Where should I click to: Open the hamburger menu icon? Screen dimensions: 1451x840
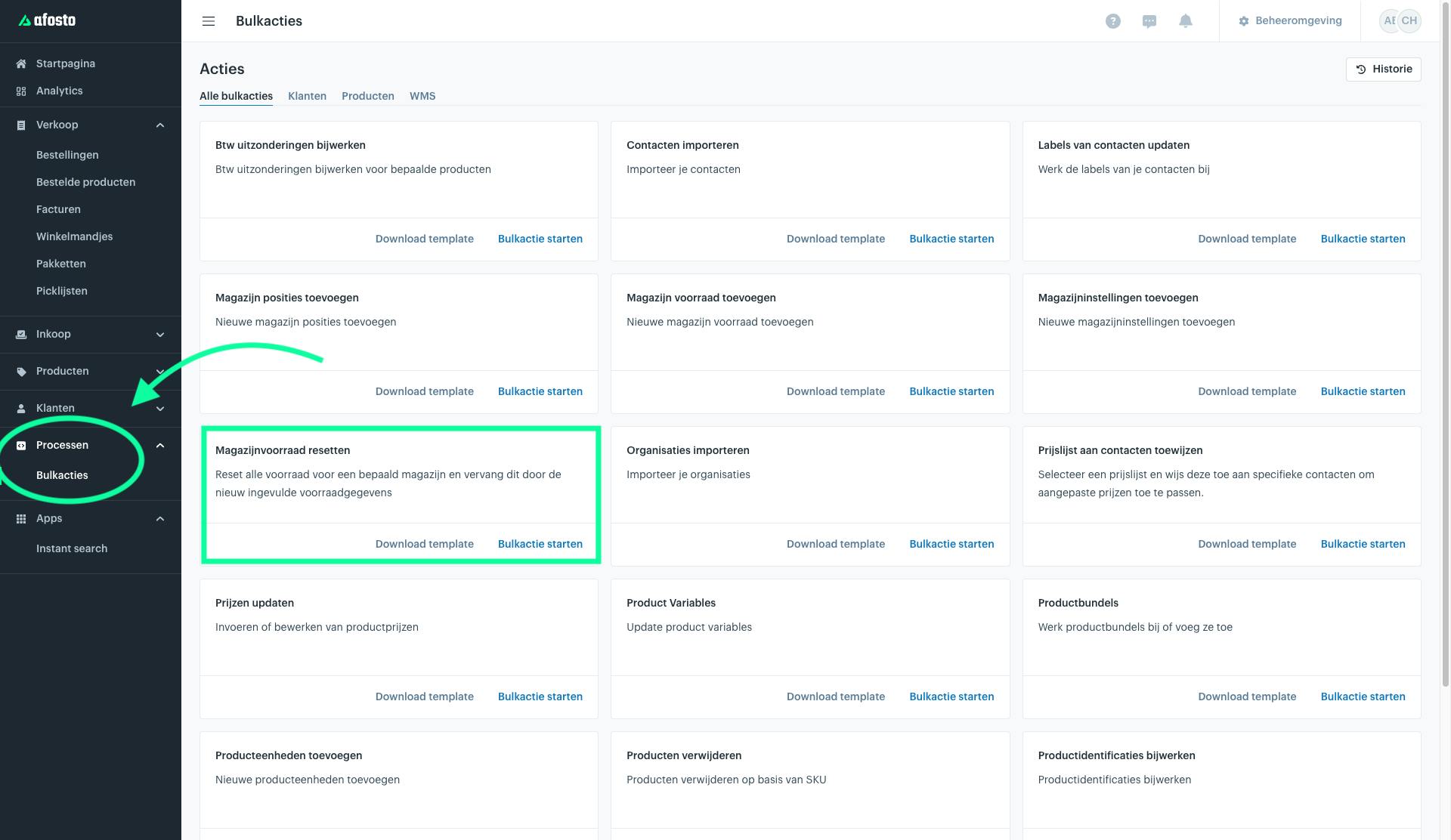209,21
